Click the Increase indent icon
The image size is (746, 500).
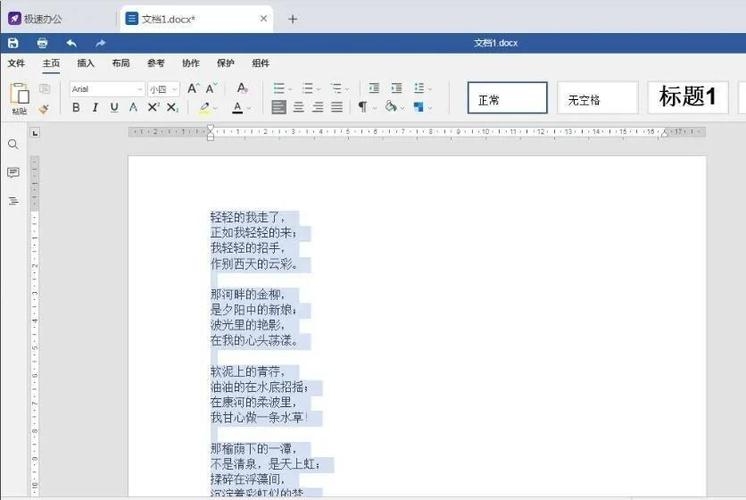396,88
